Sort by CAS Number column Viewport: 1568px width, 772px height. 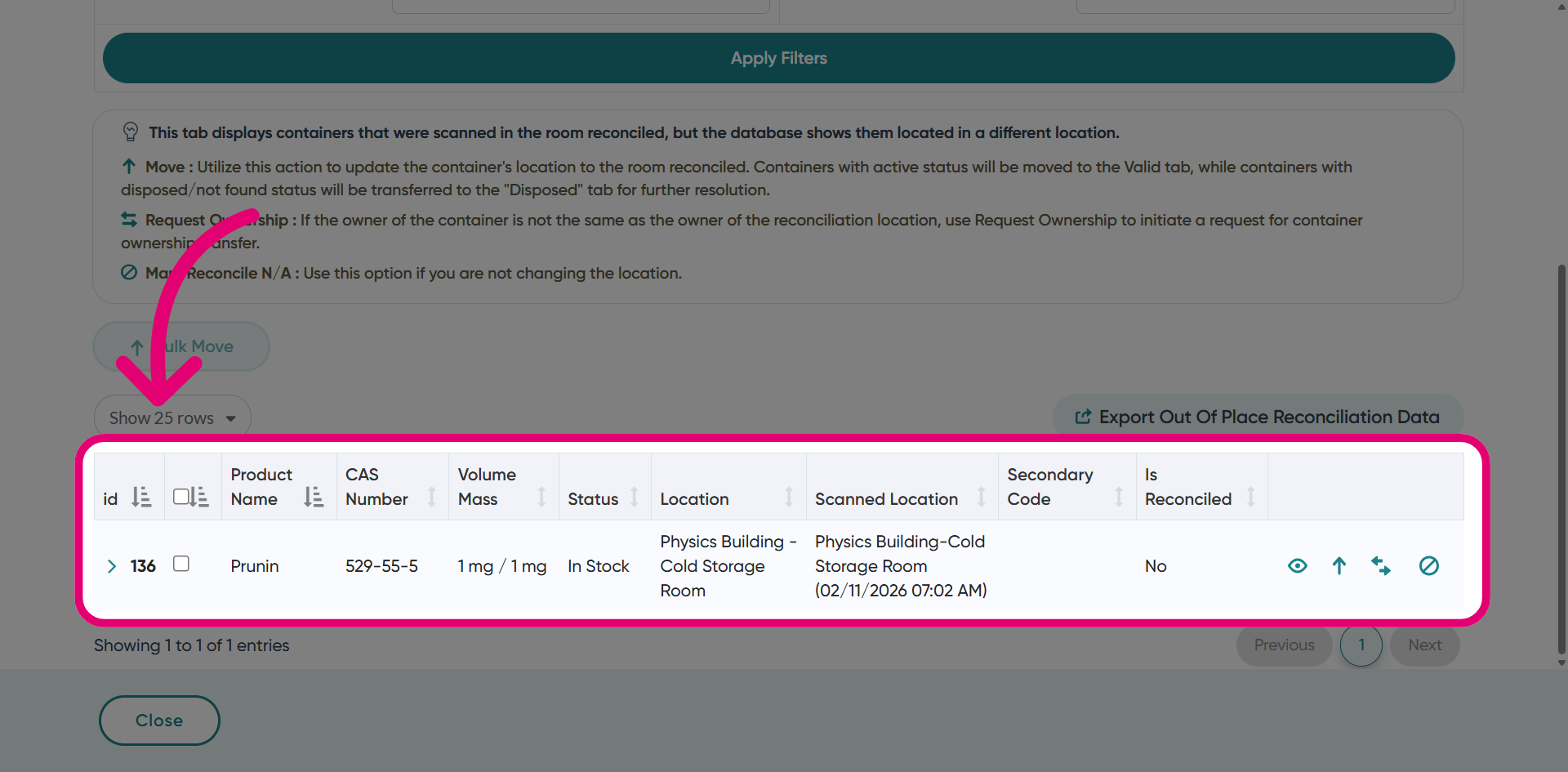[x=432, y=497]
